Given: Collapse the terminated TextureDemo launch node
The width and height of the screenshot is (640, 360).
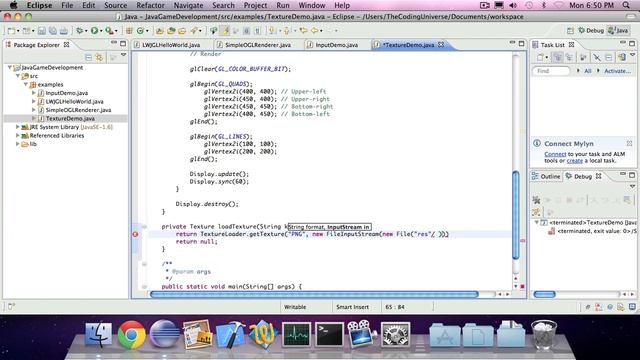Looking at the screenshot, I should [536, 222].
